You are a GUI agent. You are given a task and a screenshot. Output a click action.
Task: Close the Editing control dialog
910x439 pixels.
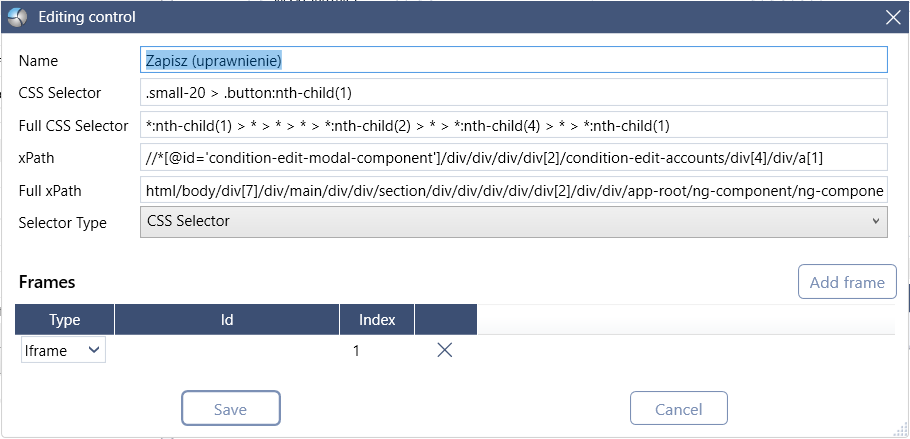893,17
